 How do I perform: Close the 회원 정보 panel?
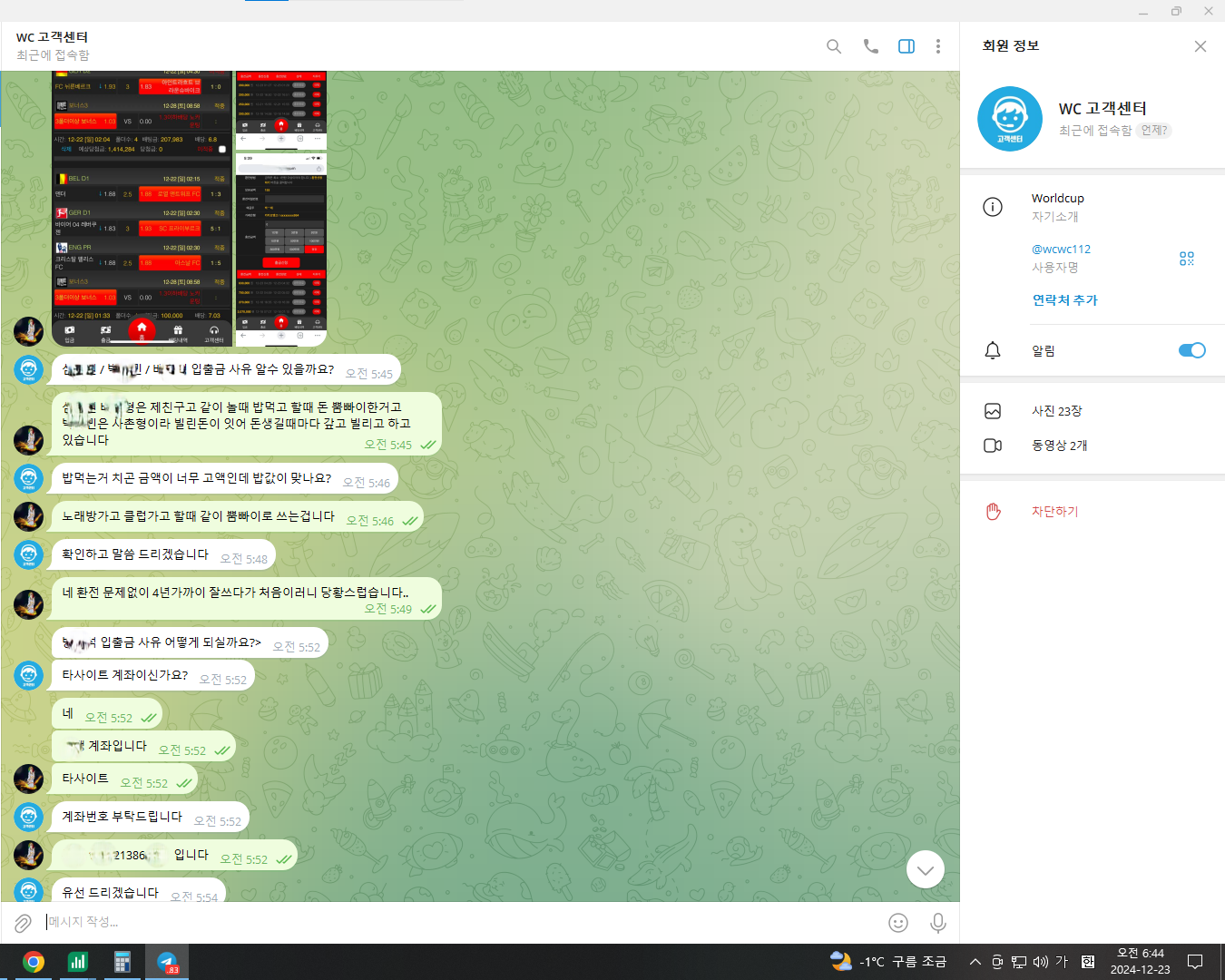pos(1200,46)
